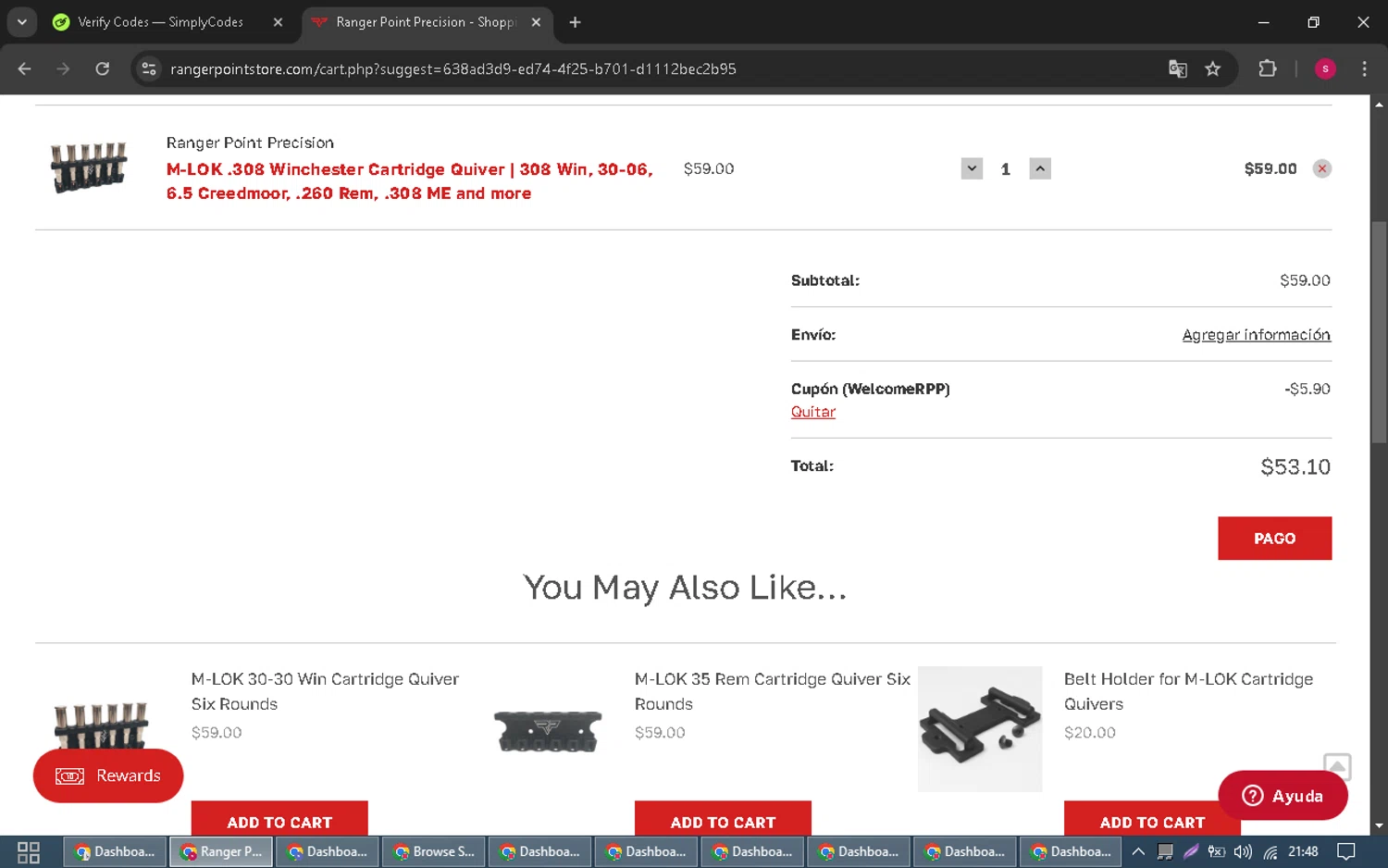The width and height of the screenshot is (1388, 868).
Task: Click Quitar to remove the coupon
Action: pos(812,412)
